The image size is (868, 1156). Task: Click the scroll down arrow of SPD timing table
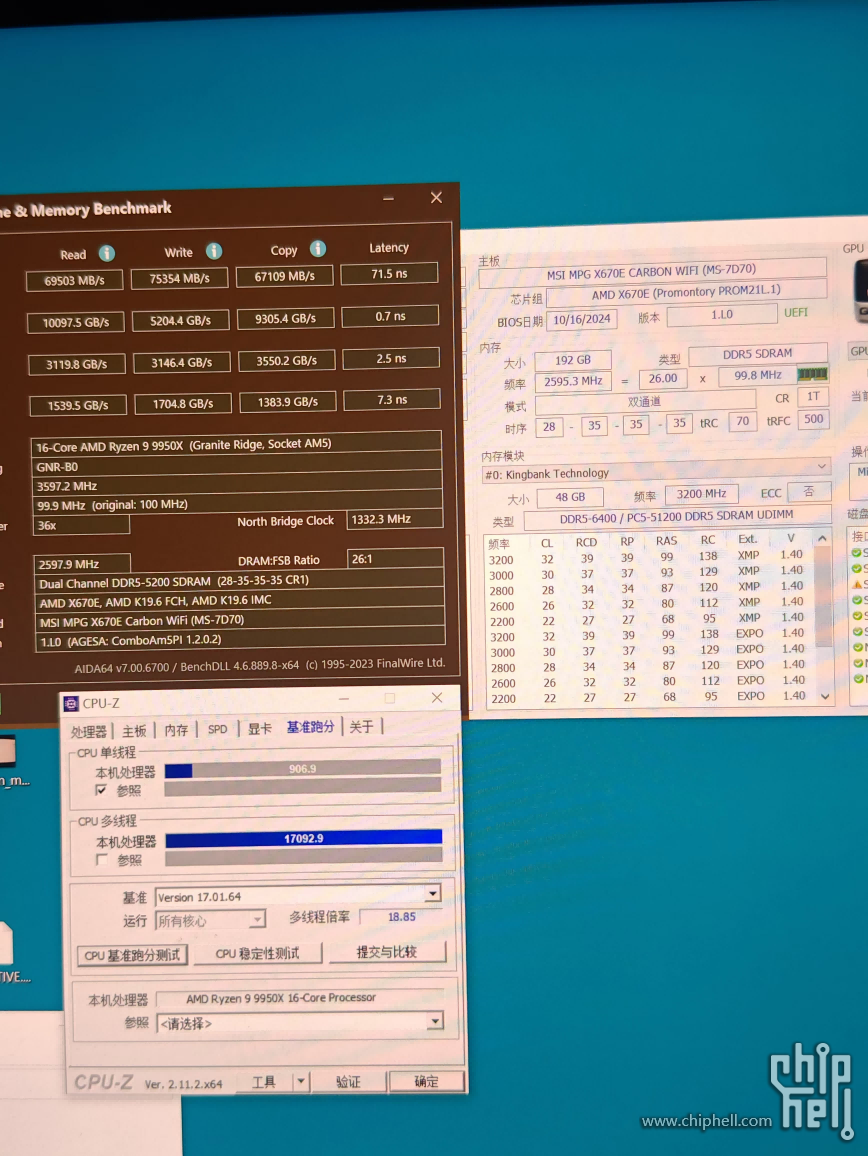(825, 697)
